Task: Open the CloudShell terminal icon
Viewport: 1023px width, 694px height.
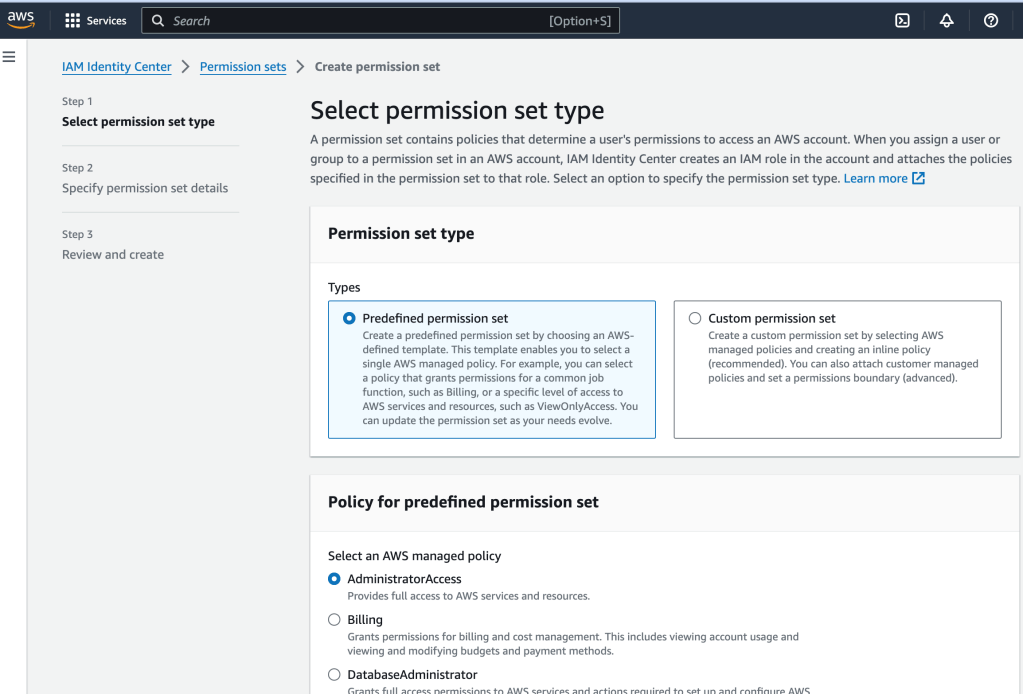Action: click(902, 21)
